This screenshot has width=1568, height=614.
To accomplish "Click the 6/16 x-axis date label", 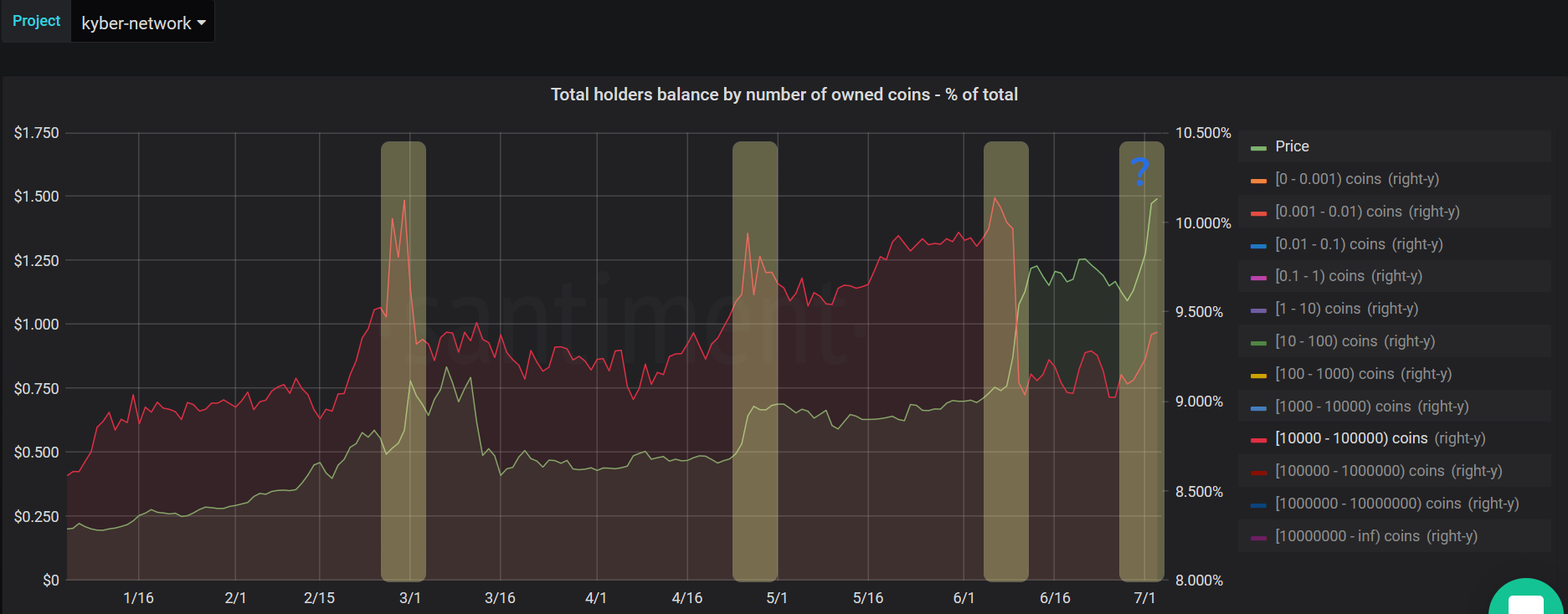I will point(1055,598).
